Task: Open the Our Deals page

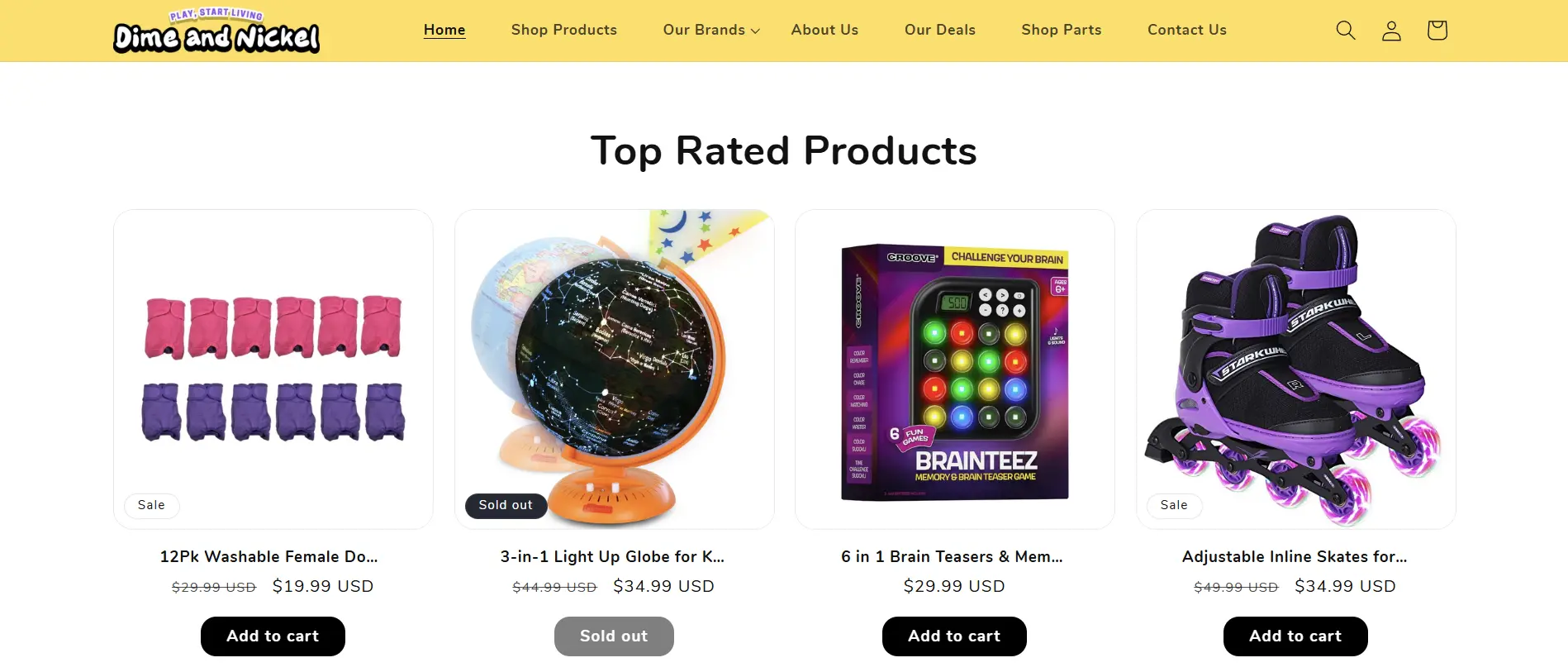Action: coord(940,30)
